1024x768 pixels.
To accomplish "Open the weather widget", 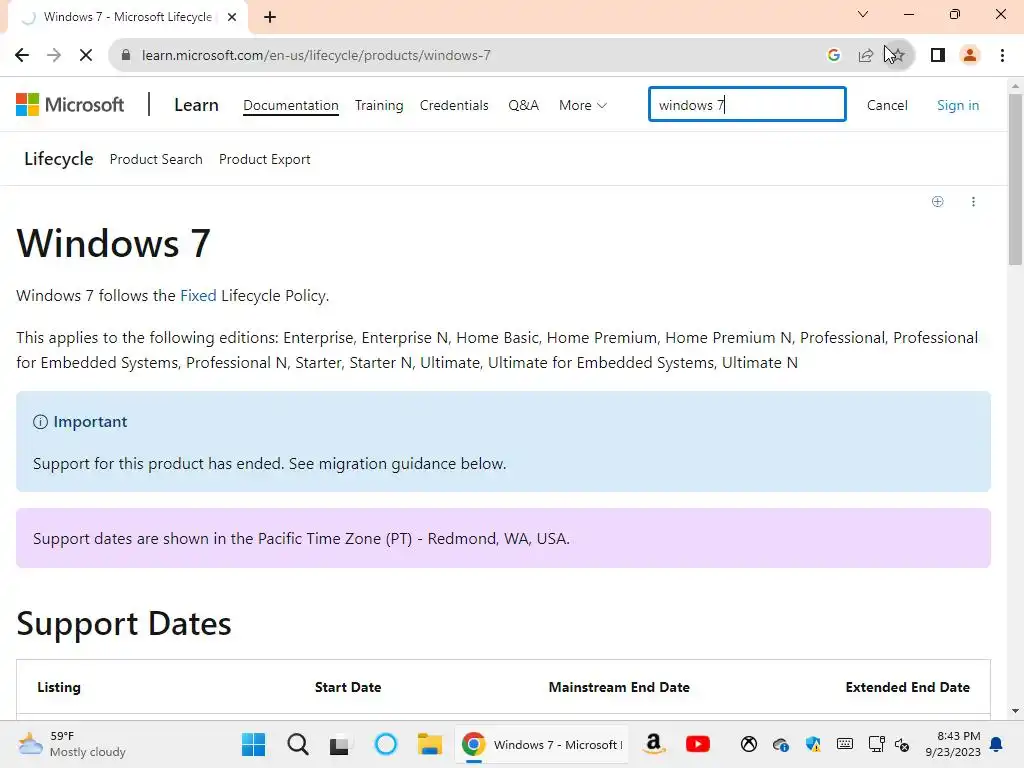I will click(72, 744).
